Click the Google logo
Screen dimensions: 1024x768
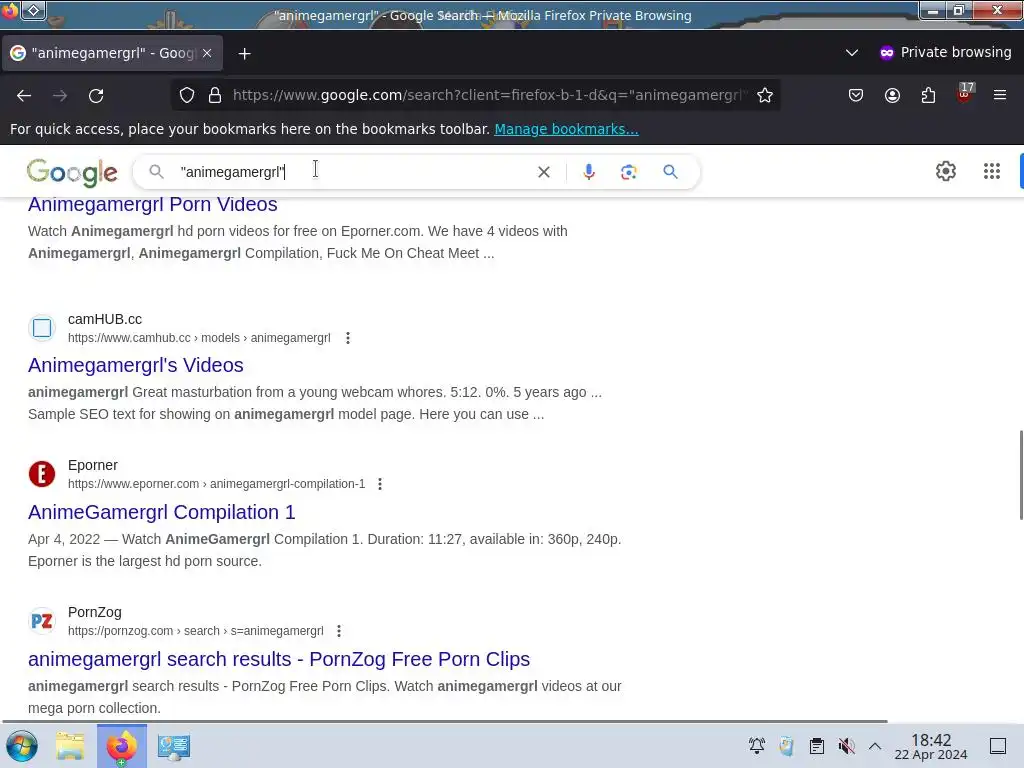coord(72,172)
